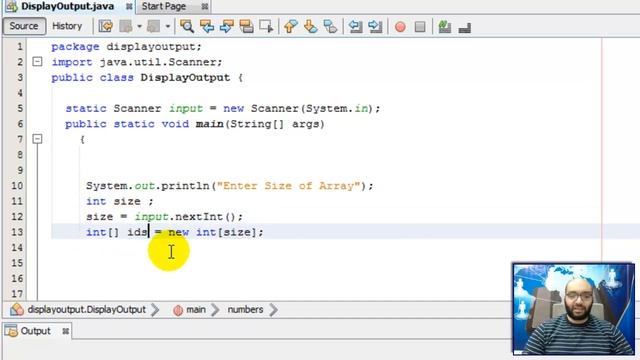This screenshot has width=640, height=360.
Task: Open the Output panel tab
Action: tap(36, 331)
